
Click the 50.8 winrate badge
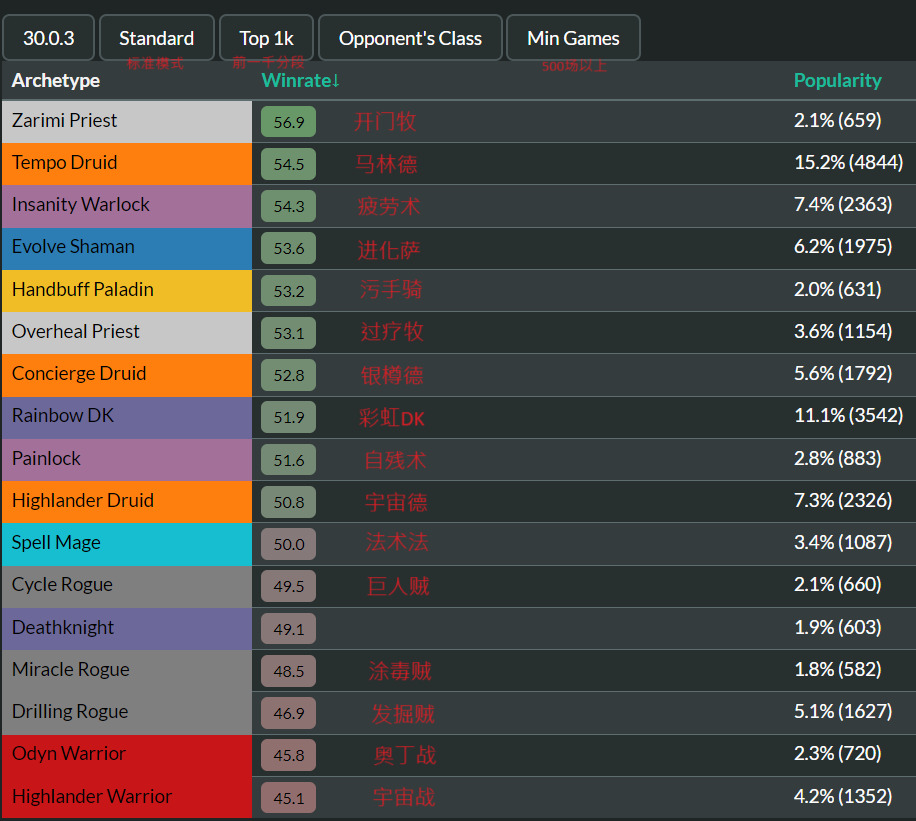pyautogui.click(x=289, y=501)
